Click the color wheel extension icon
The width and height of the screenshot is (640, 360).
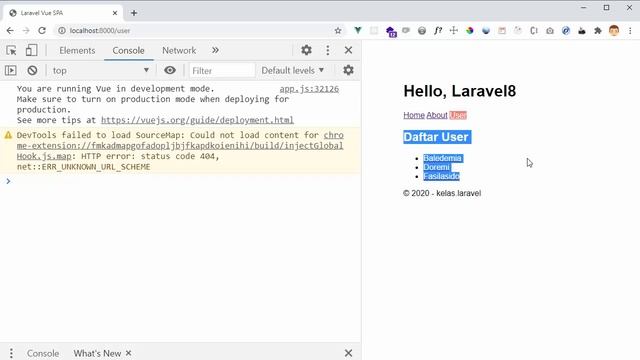pos(470,31)
